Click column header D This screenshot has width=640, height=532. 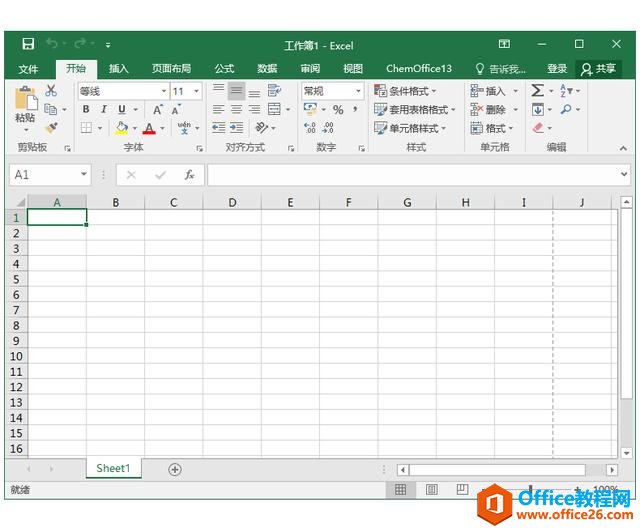click(232, 203)
